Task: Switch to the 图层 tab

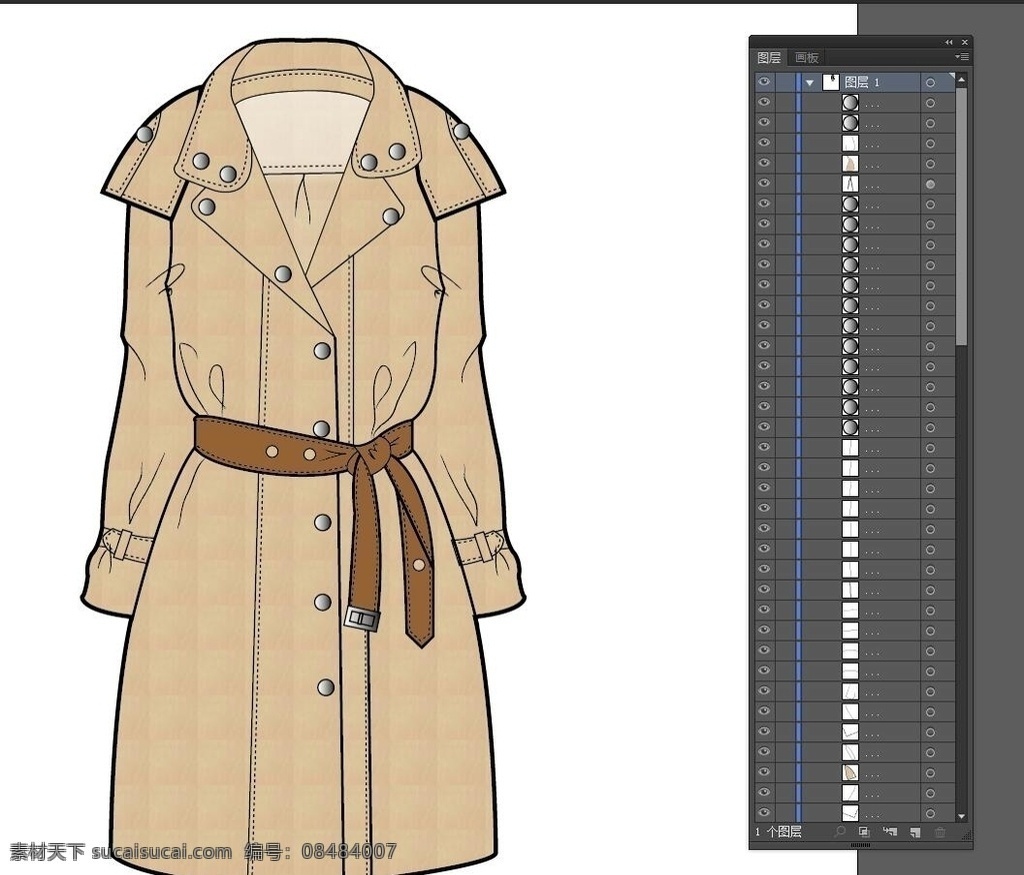Action: (769, 57)
